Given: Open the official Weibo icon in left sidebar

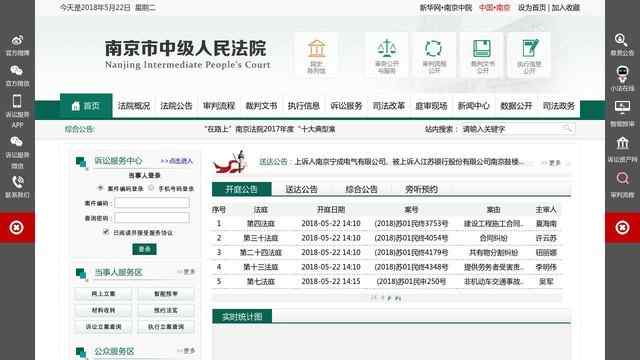Looking at the screenshot, I should 17,41.
